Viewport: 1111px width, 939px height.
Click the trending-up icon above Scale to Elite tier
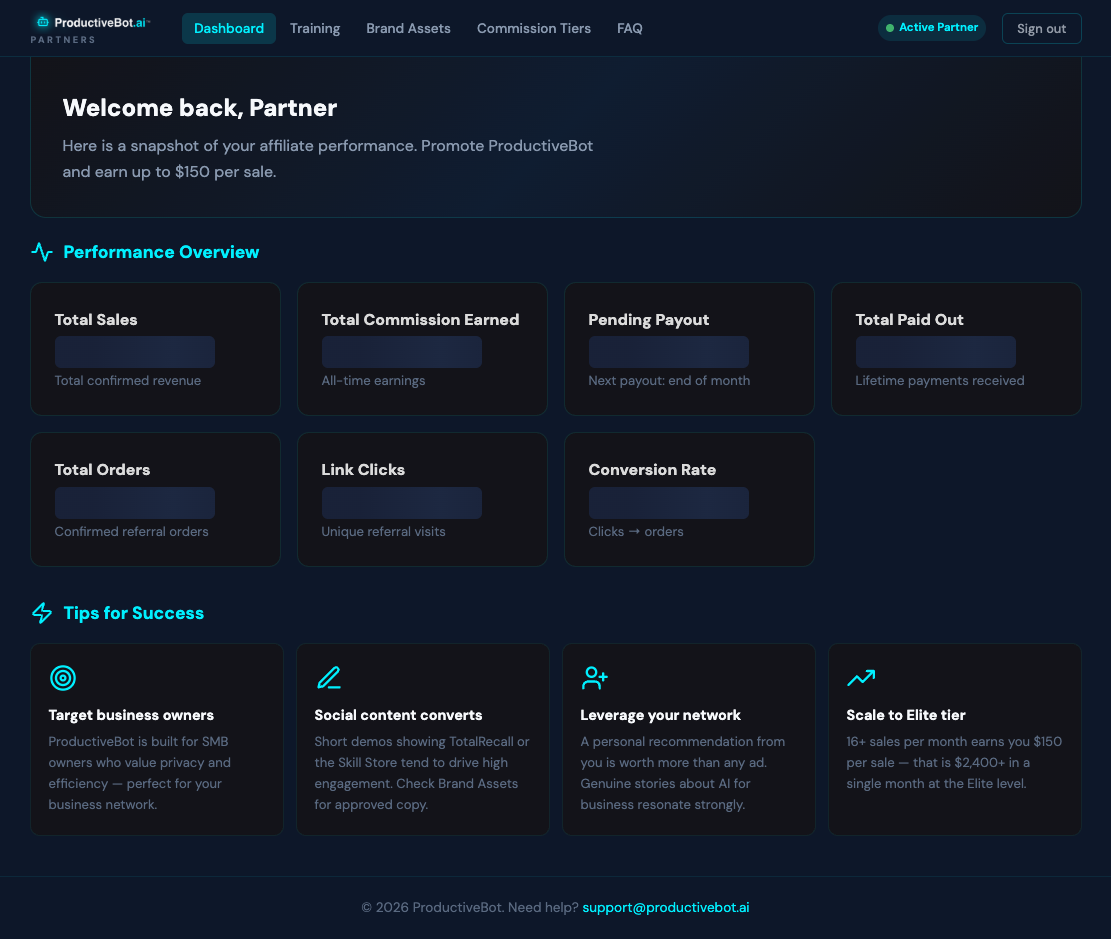click(861, 678)
